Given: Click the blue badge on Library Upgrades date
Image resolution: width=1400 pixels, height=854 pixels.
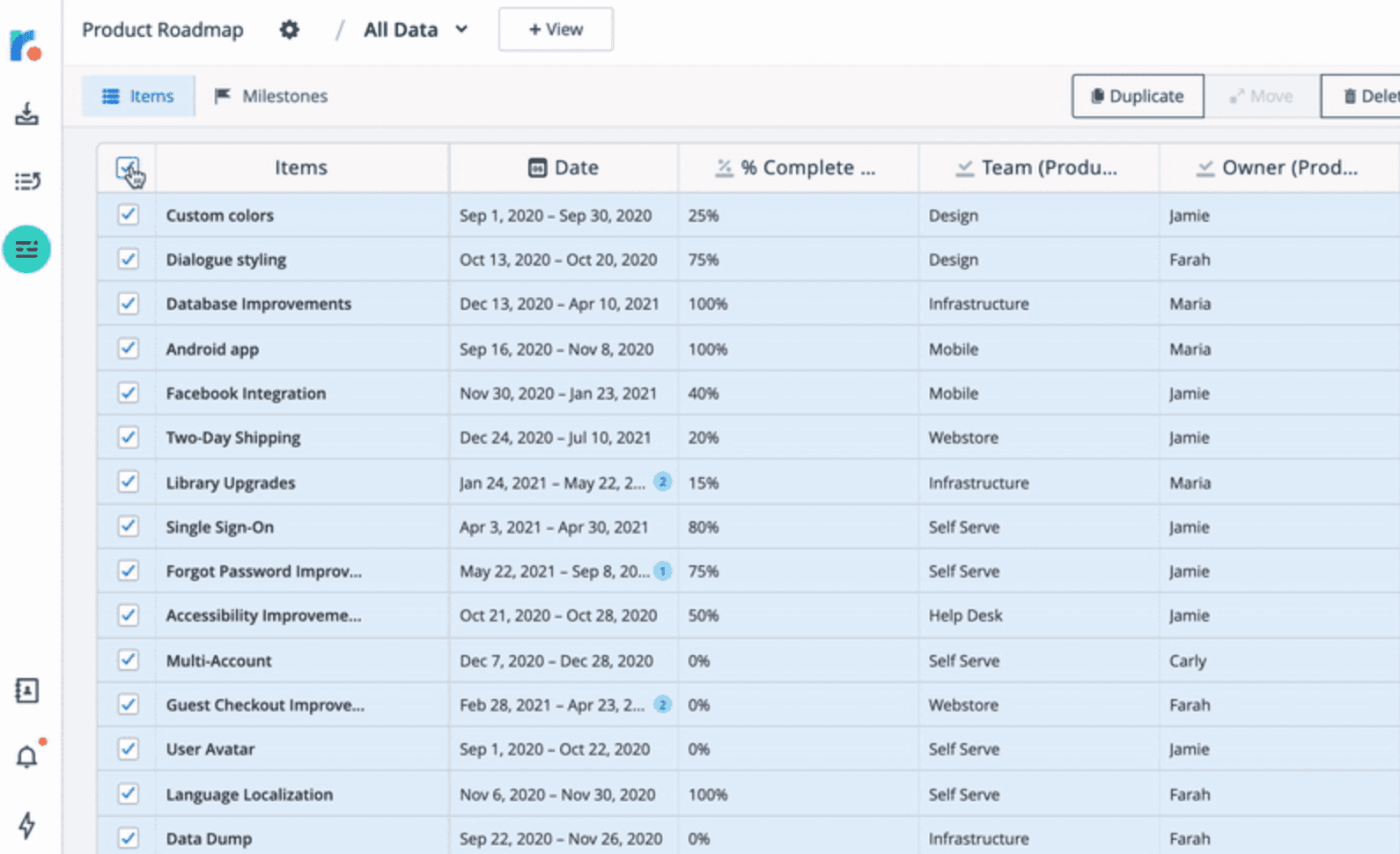Looking at the screenshot, I should coord(662,482).
